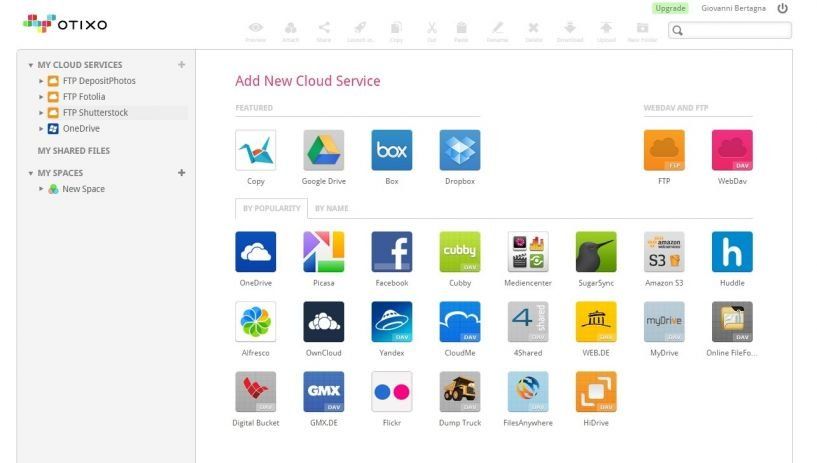Click the Share toolbar icon
The width and height of the screenshot is (817, 463).
coord(324,28)
